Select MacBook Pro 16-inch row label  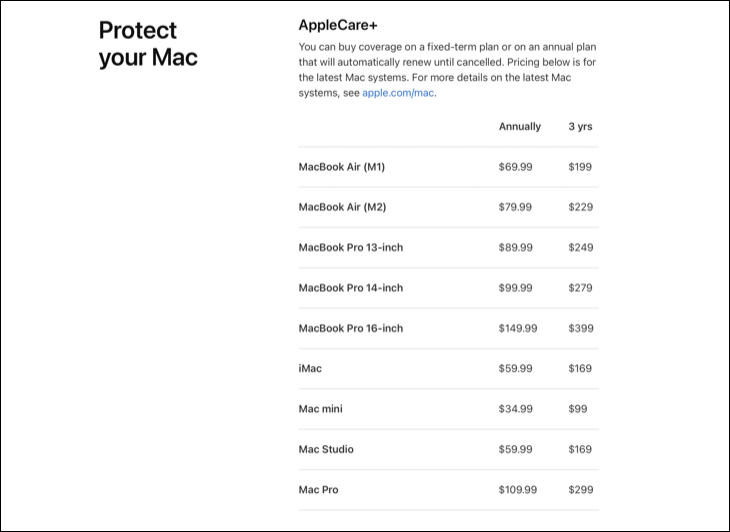click(350, 328)
